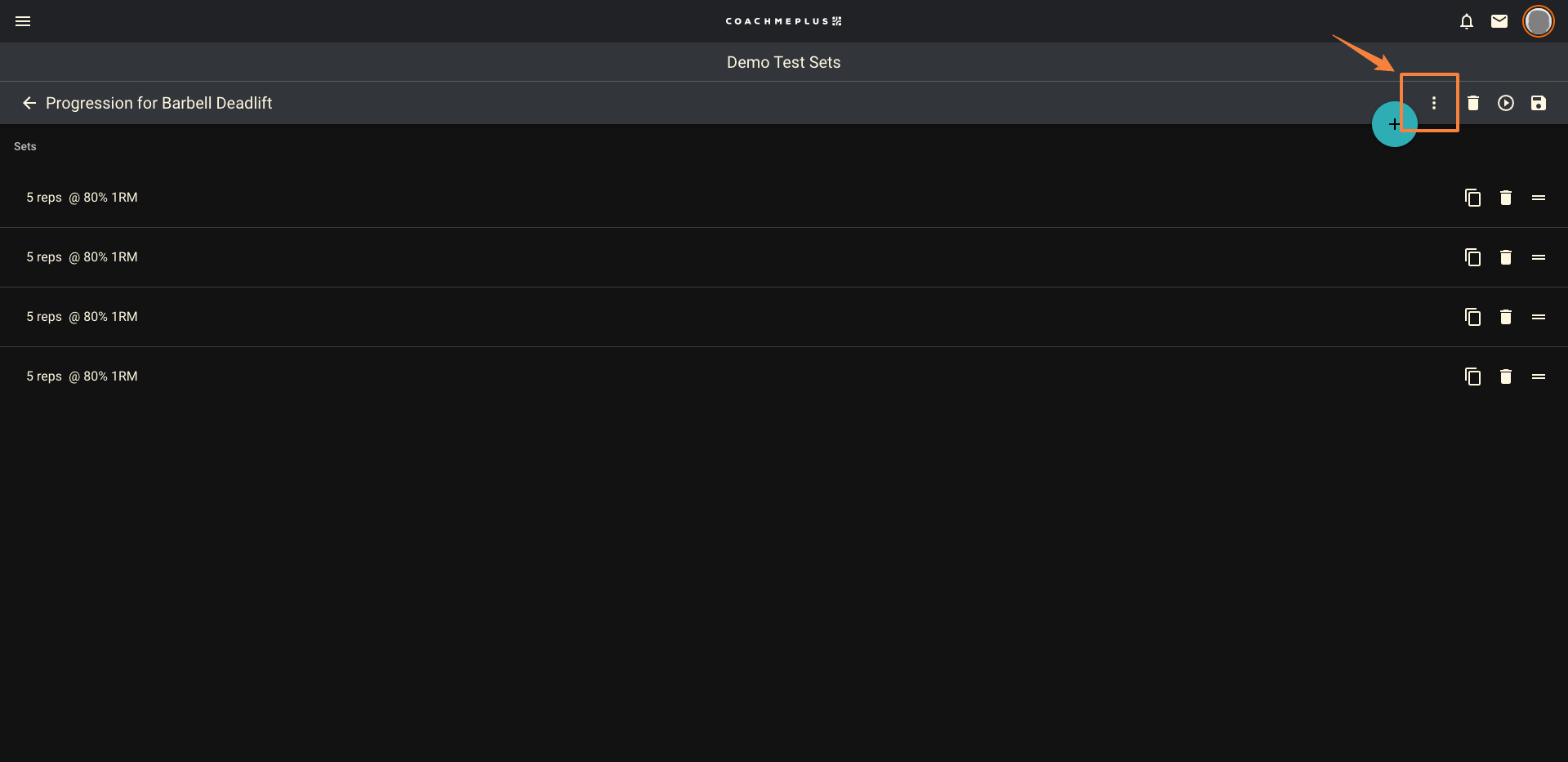Delete the second 5 reps set
This screenshot has width=1568, height=762.
(x=1505, y=256)
